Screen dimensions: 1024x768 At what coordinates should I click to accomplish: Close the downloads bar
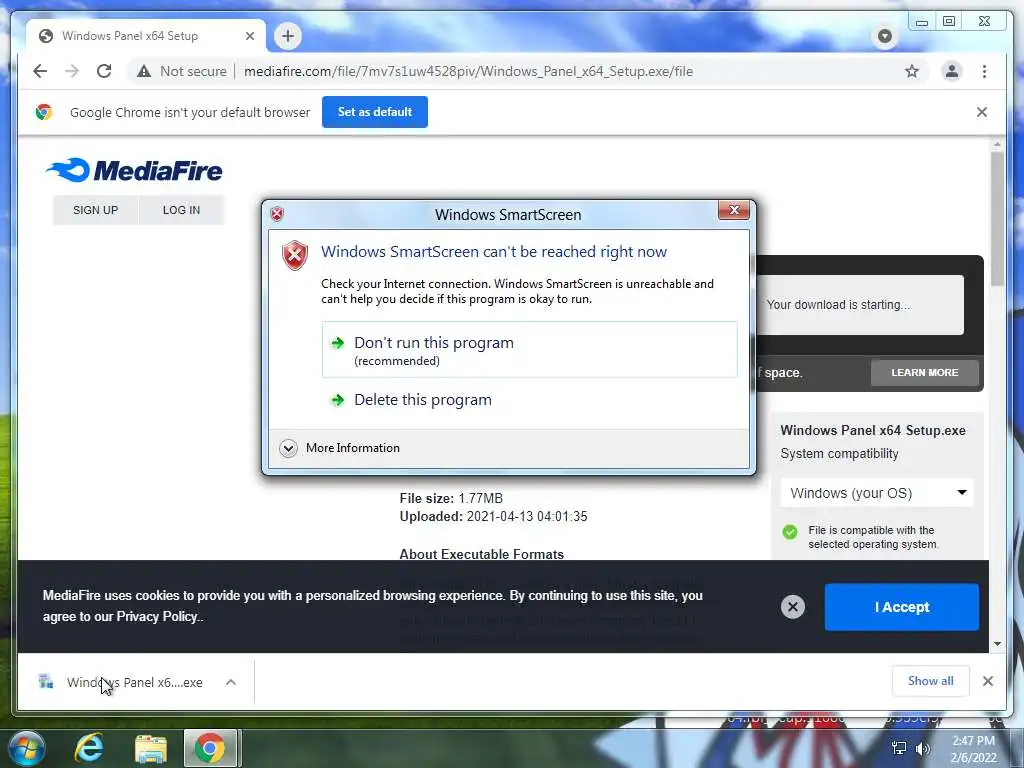pyautogui.click(x=987, y=681)
